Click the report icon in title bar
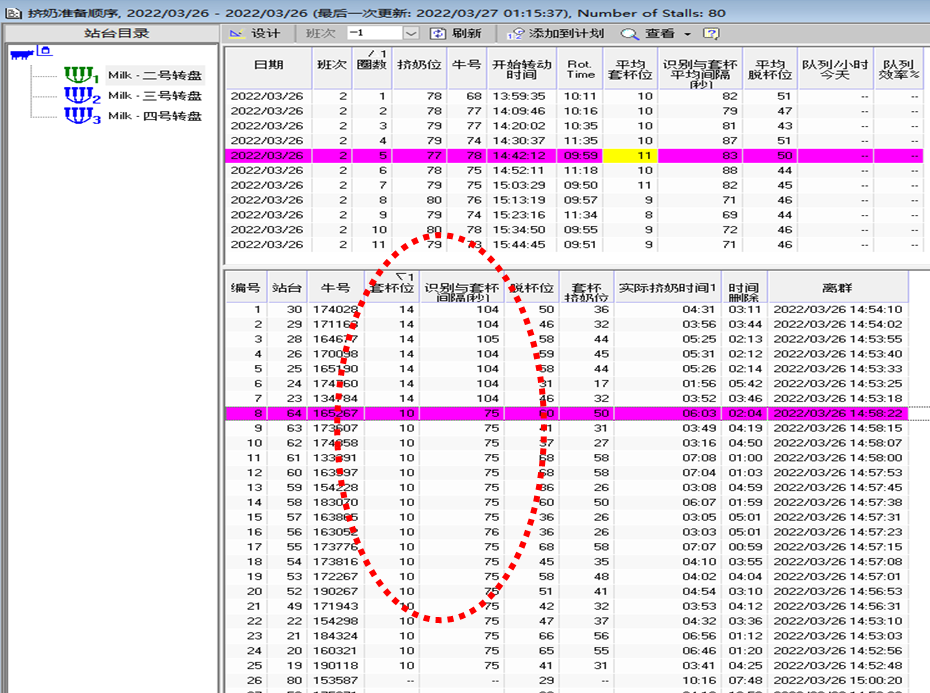The width and height of the screenshot is (930, 693). 13,13
